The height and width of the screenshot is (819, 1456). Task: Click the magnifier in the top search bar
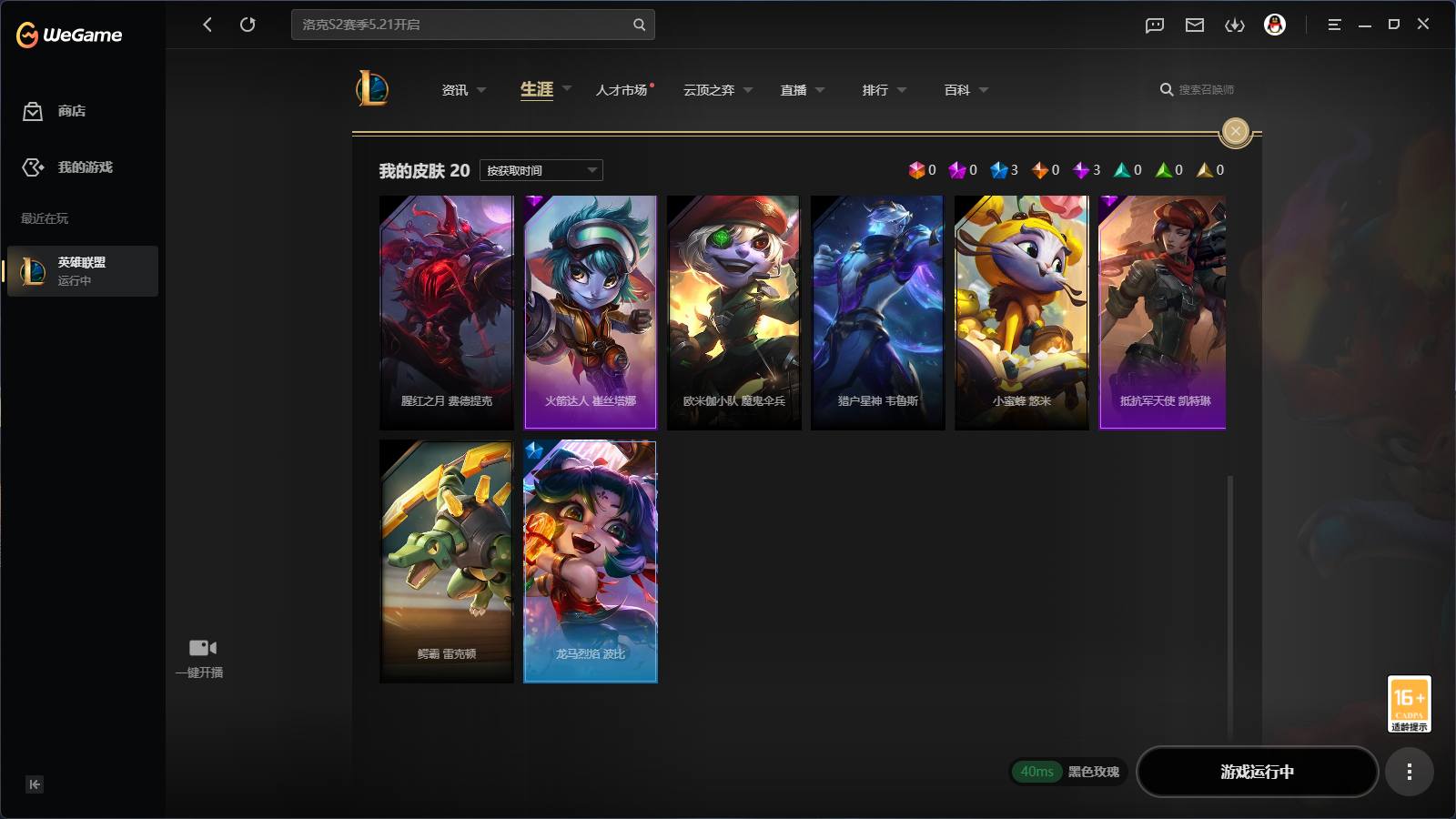pyautogui.click(x=639, y=25)
